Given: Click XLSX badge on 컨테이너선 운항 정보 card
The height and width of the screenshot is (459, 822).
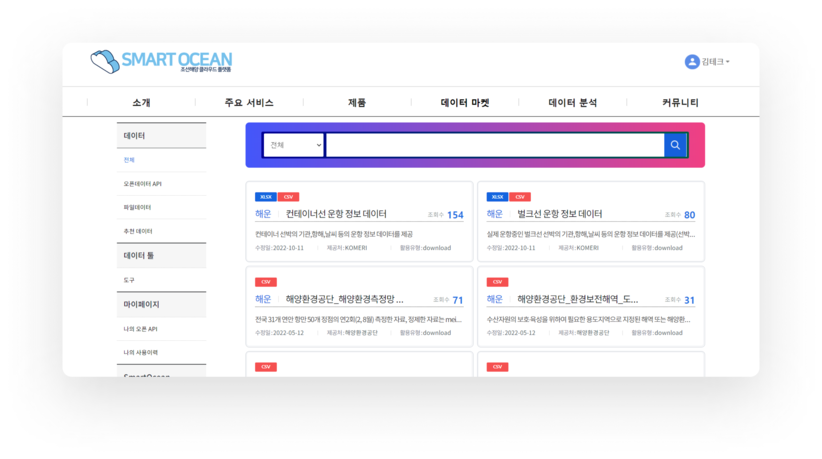Looking at the screenshot, I should click(265, 197).
